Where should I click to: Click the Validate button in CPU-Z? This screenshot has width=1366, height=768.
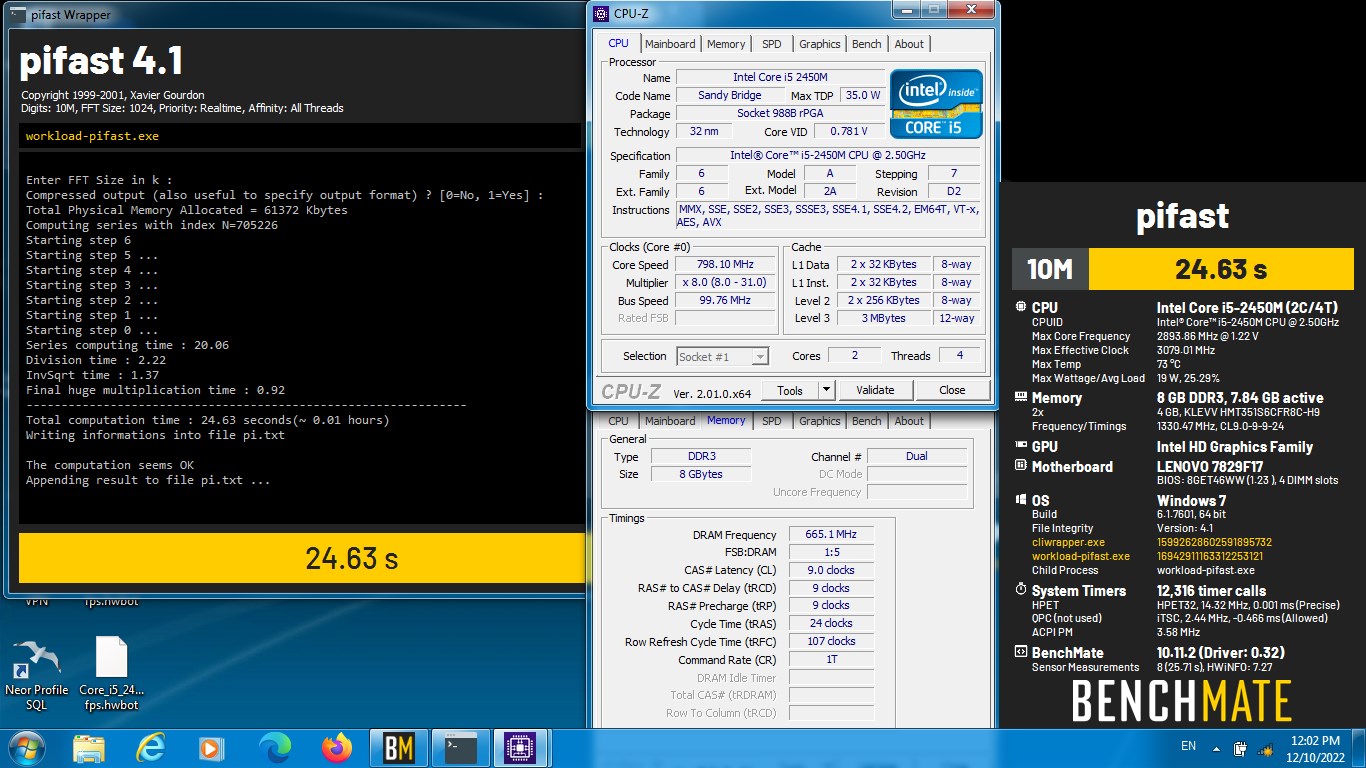point(875,390)
